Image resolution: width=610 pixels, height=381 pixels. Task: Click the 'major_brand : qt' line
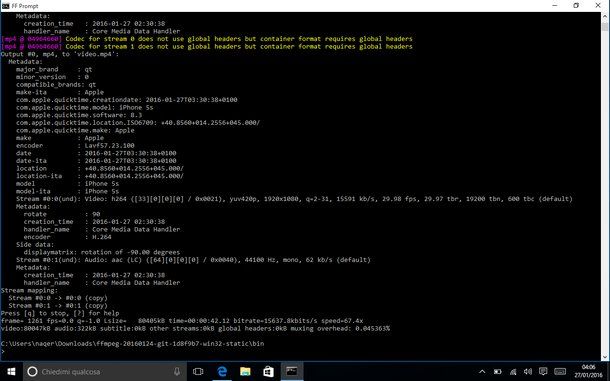(x=54, y=69)
